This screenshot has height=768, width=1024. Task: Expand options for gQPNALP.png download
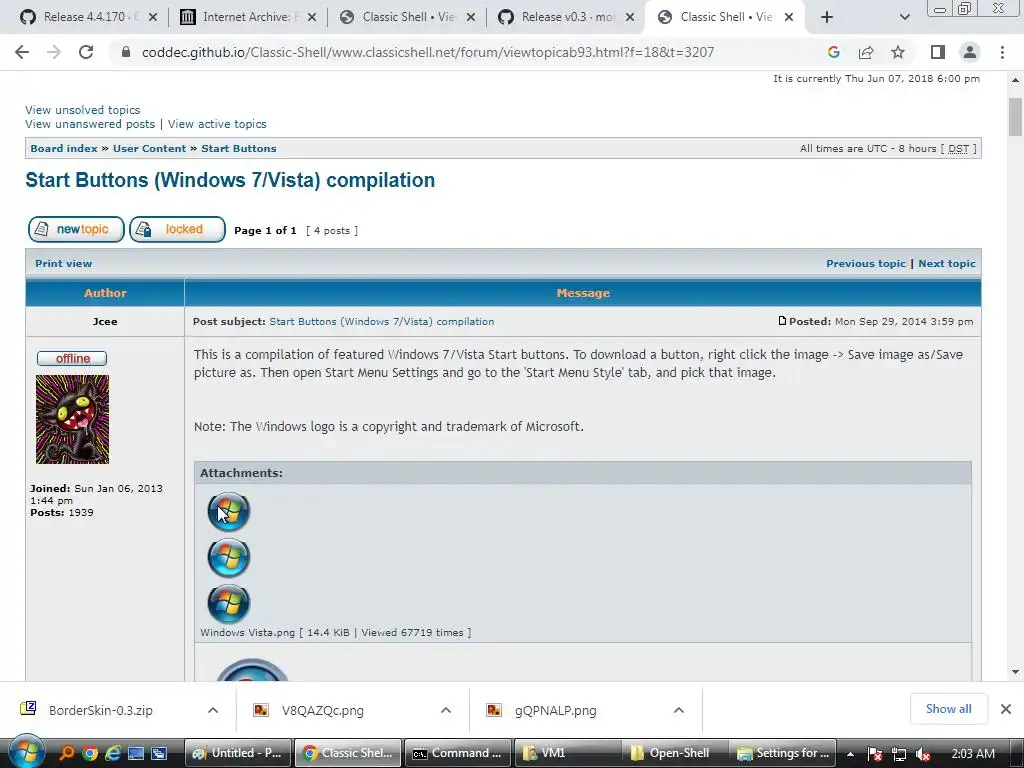[x=679, y=710]
